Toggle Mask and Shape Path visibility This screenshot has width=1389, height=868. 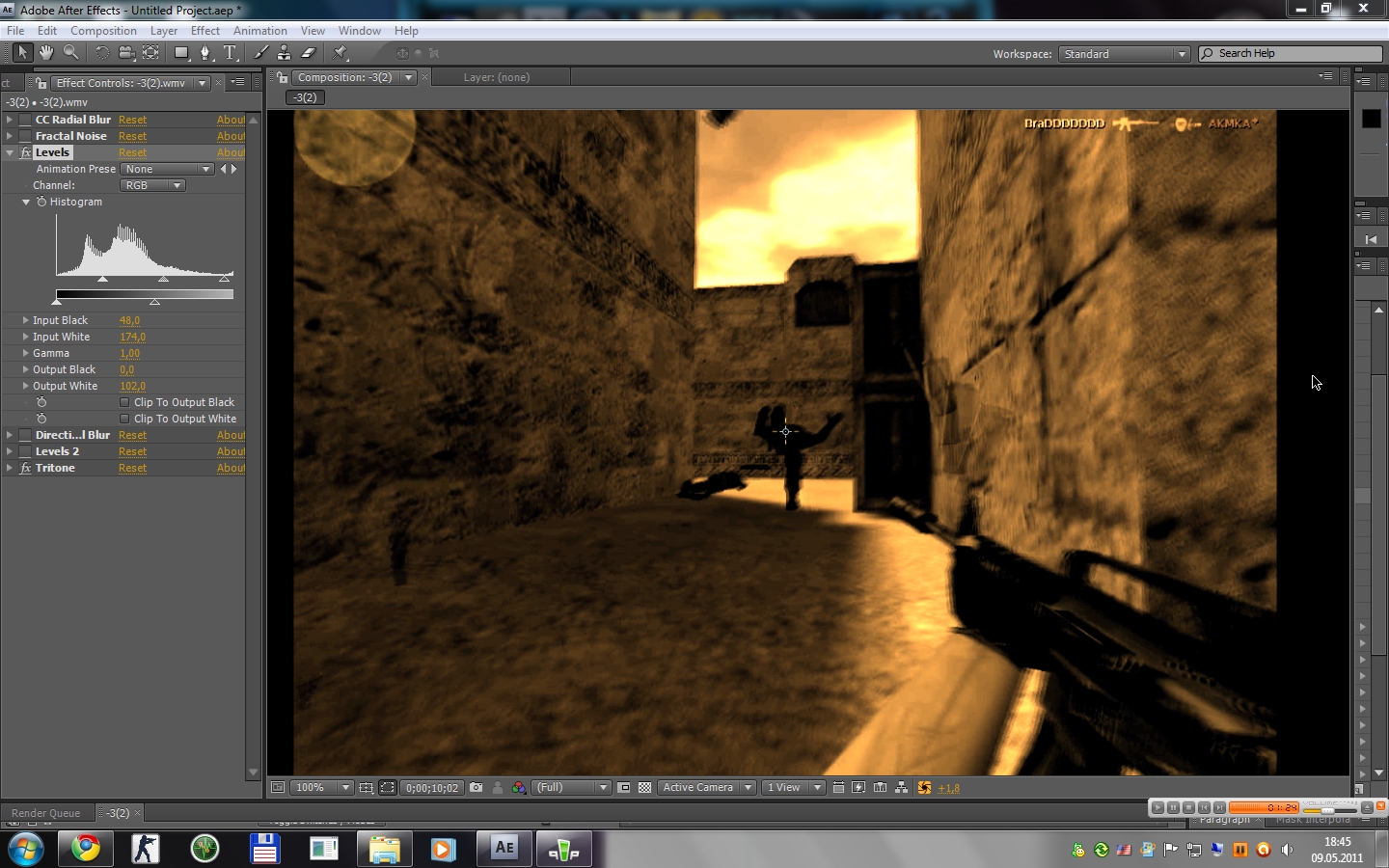(387, 788)
